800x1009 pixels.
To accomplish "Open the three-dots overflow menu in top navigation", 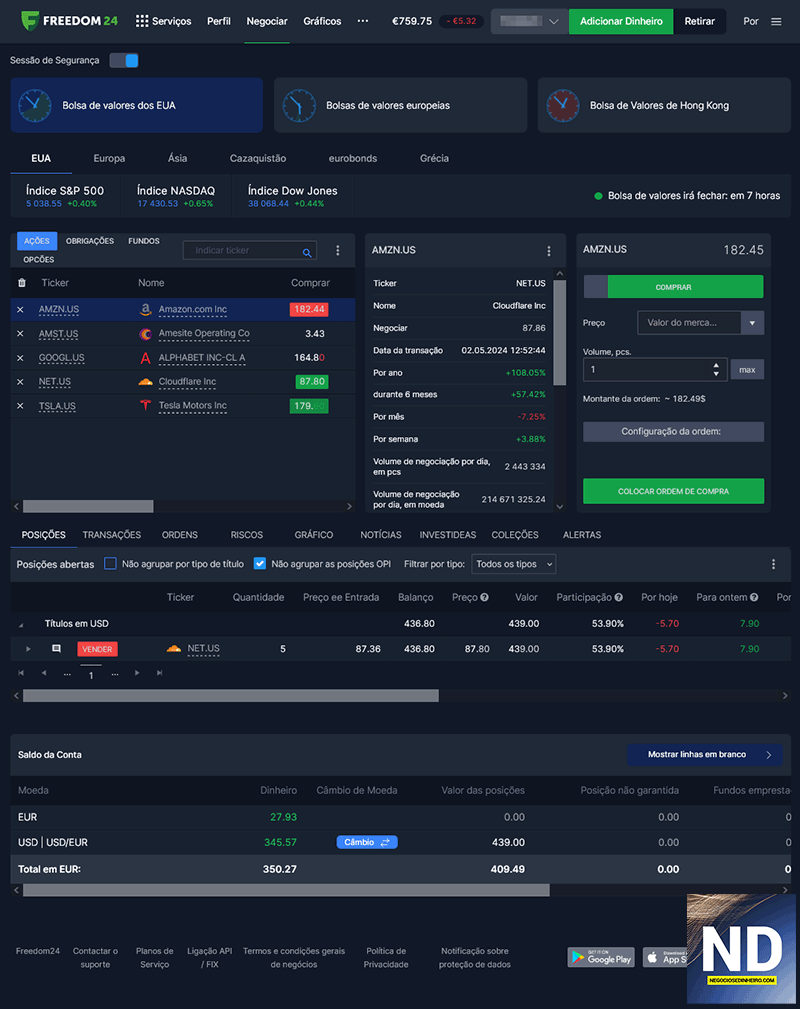I will [x=363, y=21].
